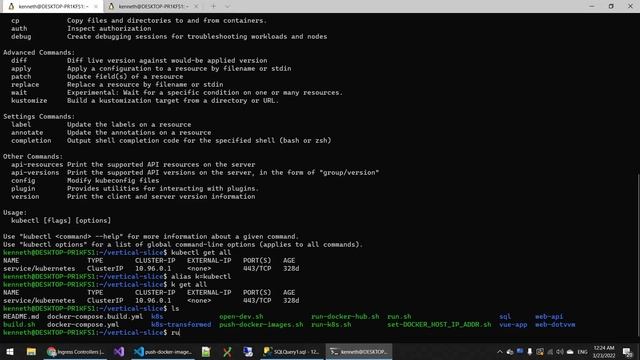The image size is (640, 360).
Task: Switch to the first kenneth@DESKTOP terminal tab
Action: coord(52,7)
